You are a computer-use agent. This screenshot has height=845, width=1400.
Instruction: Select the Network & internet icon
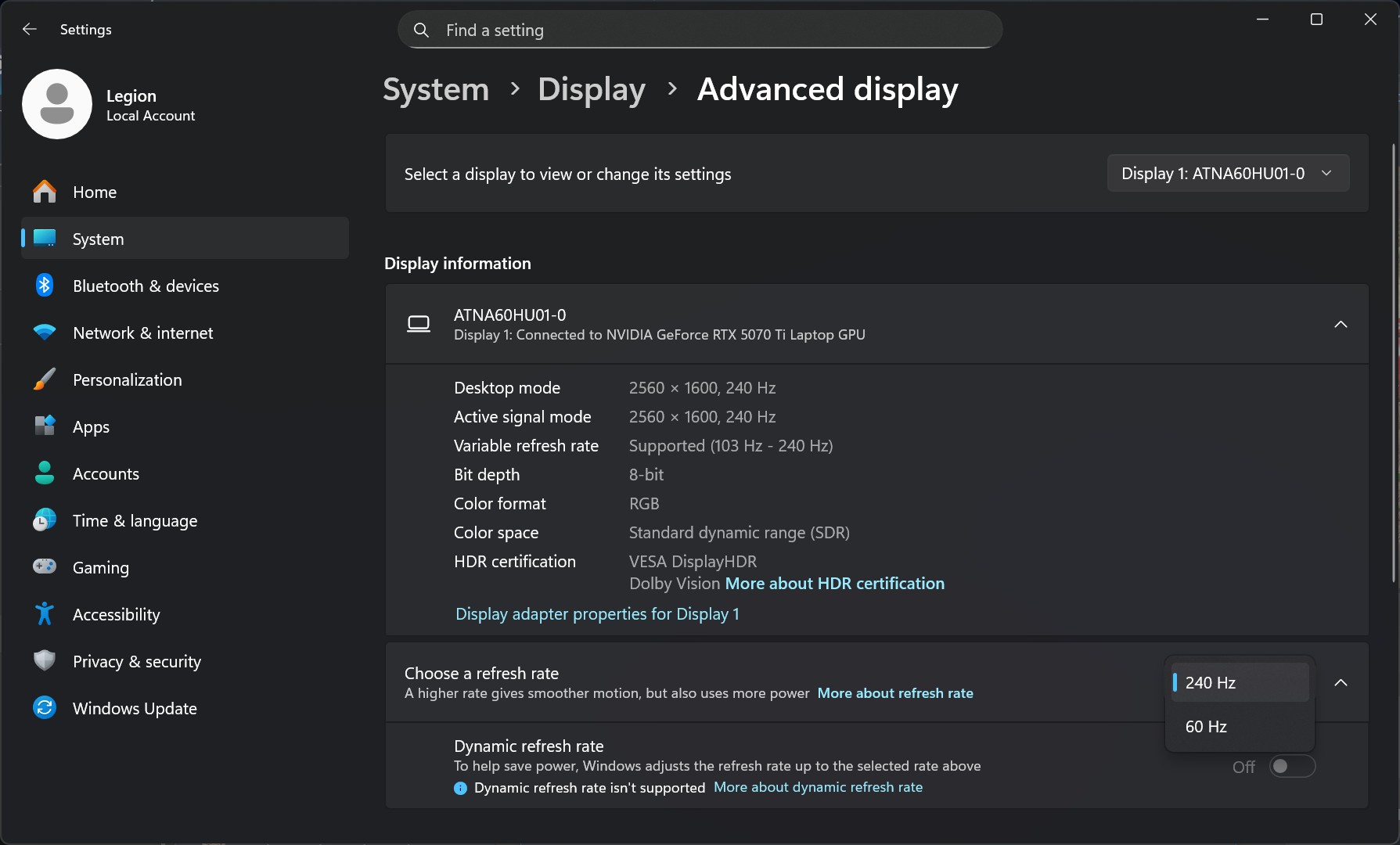45,332
